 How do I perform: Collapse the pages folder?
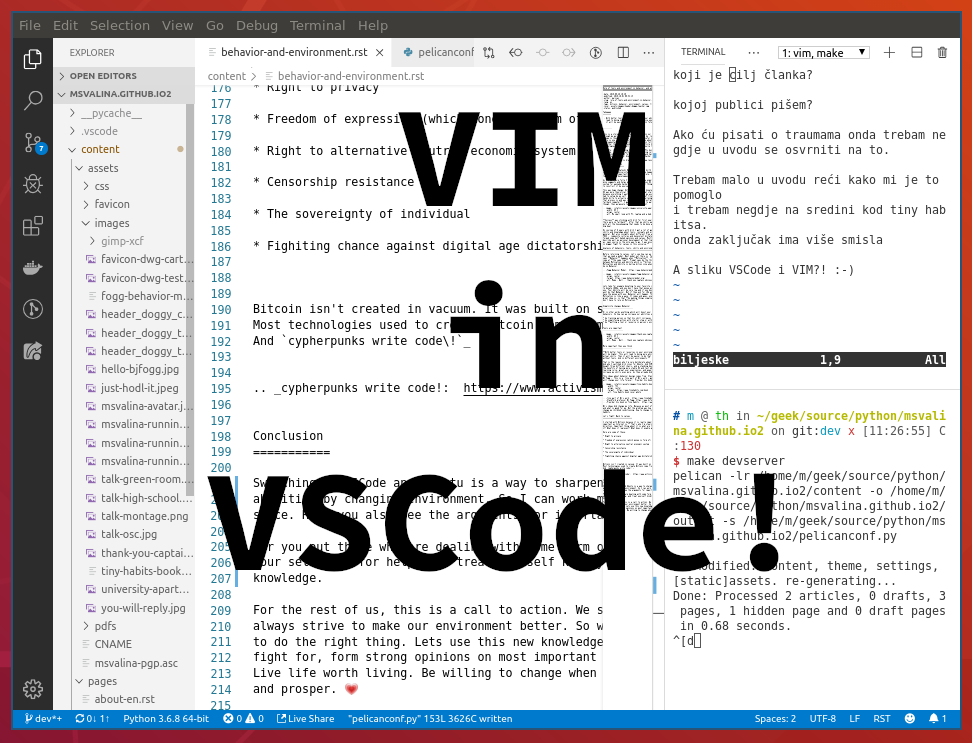[124, 681]
